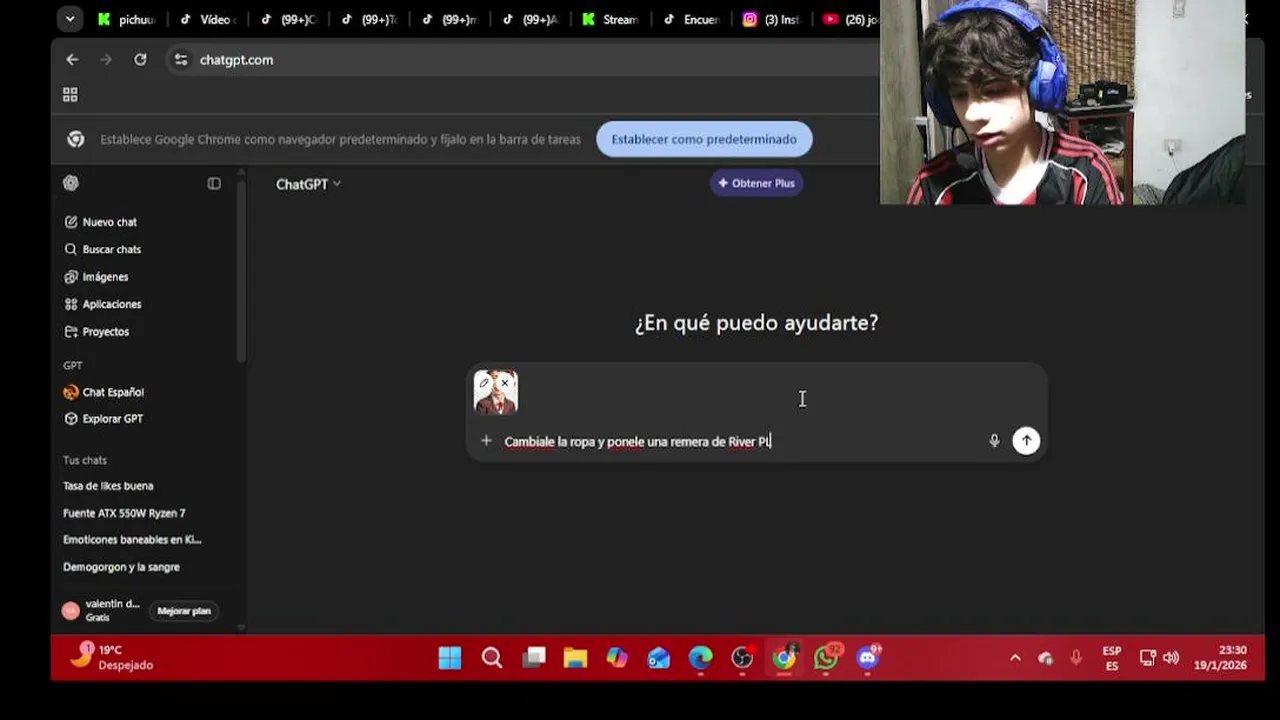1280x720 pixels.
Task: Open chat 'Tasa de likes buena'
Action: 108,486
